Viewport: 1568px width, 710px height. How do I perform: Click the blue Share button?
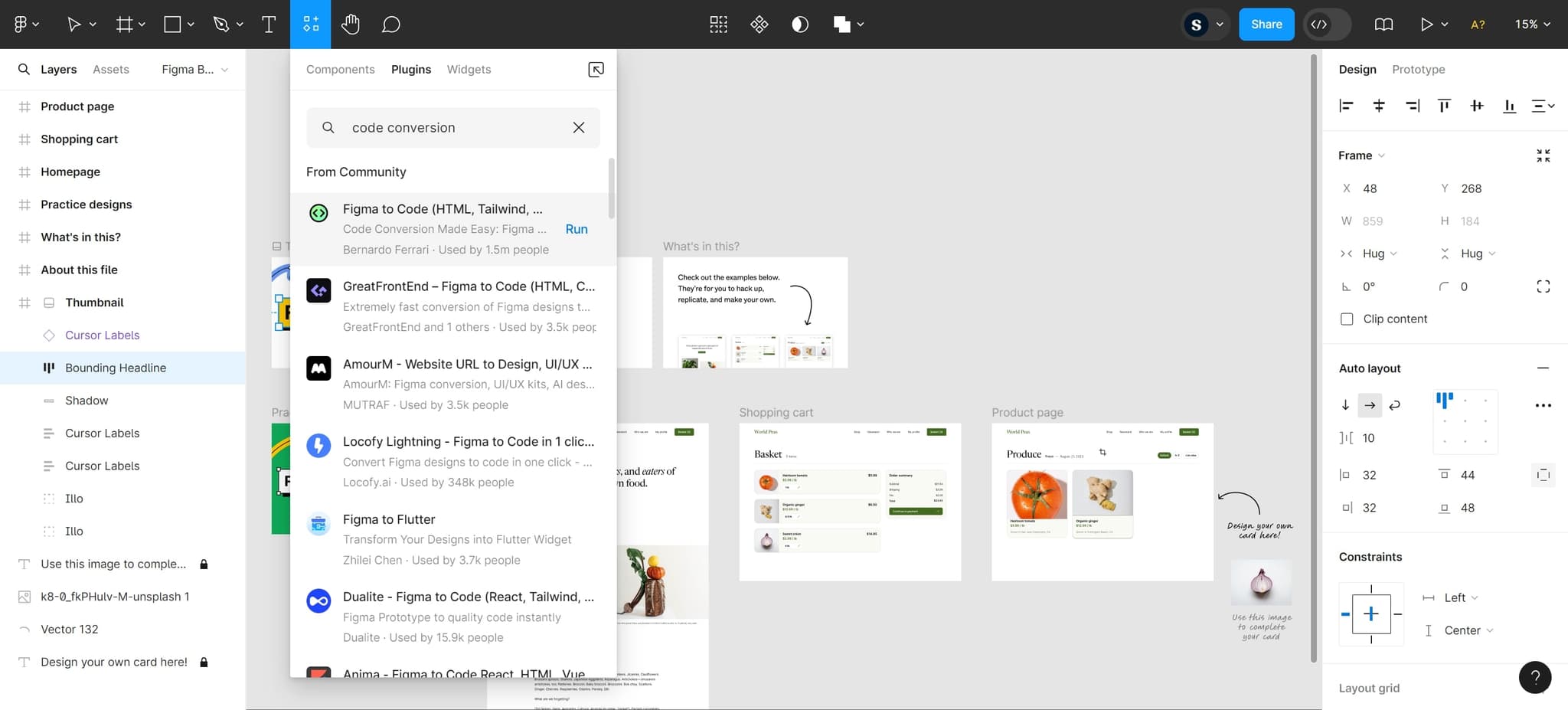[x=1266, y=25]
